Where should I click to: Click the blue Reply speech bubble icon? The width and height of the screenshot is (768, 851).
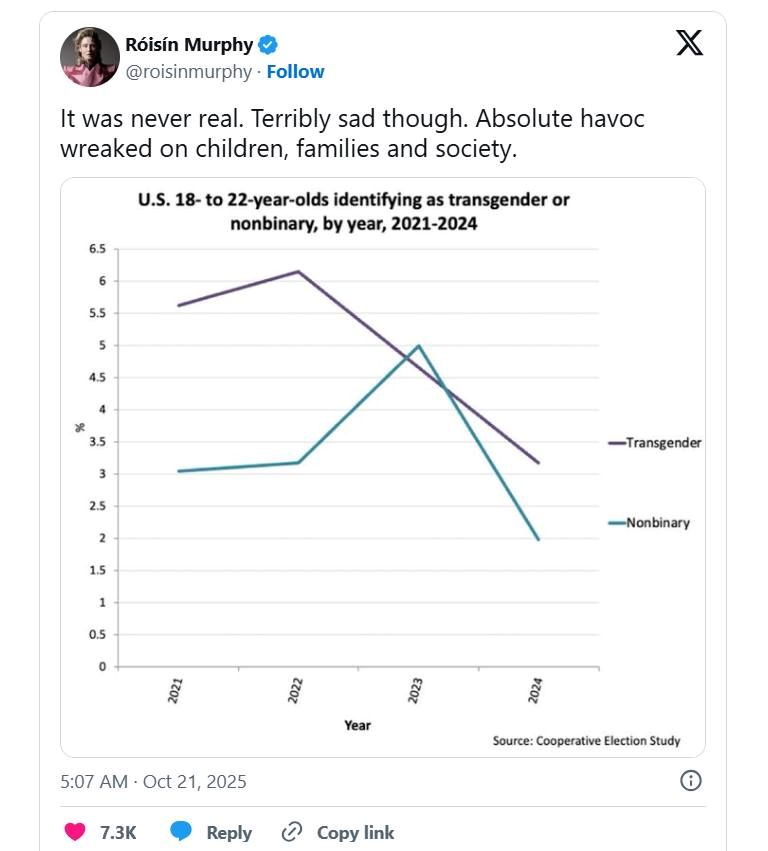pos(181,832)
